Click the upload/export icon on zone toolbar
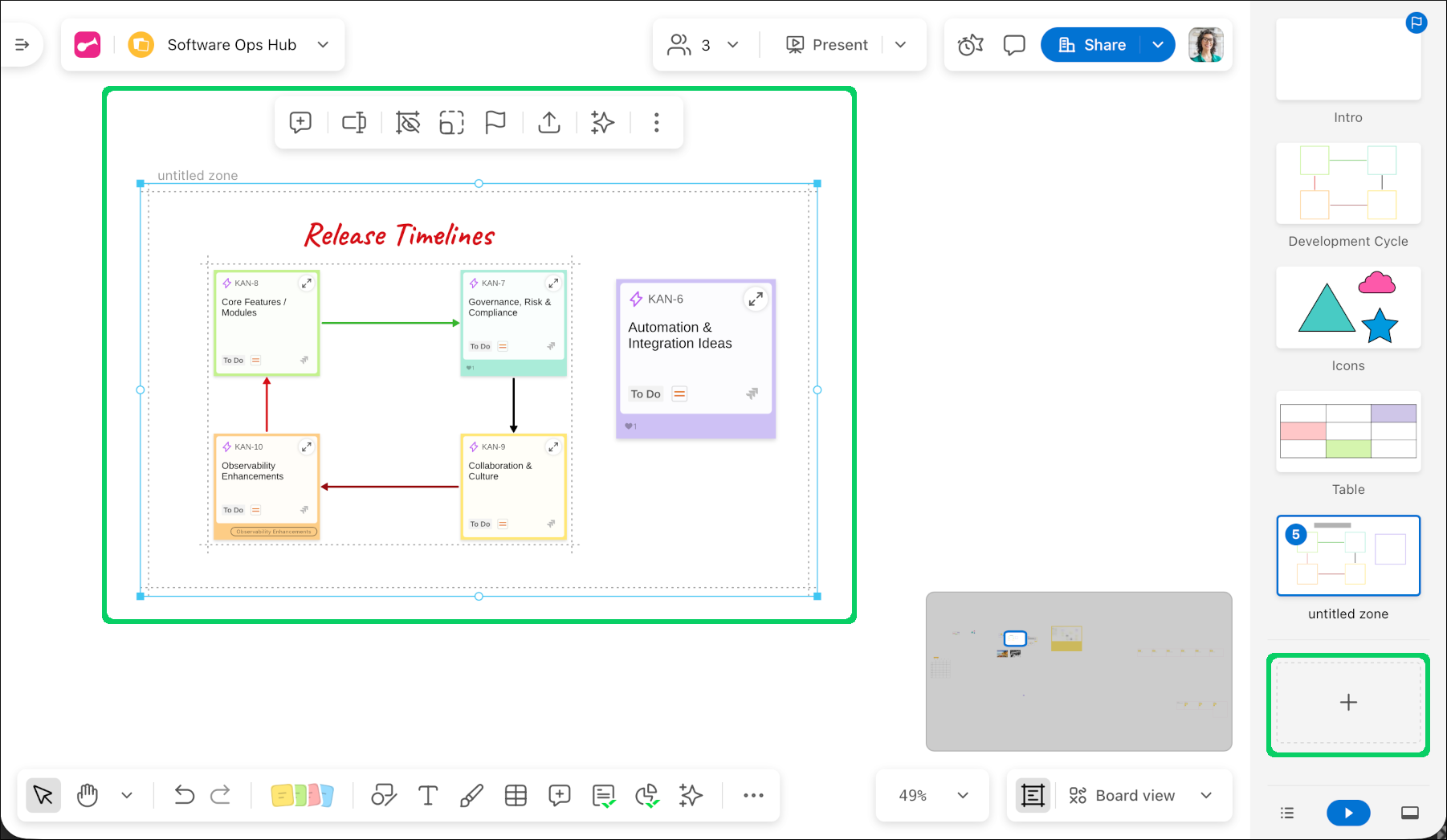Screen dimensions: 1447x840 pyautogui.click(x=549, y=122)
